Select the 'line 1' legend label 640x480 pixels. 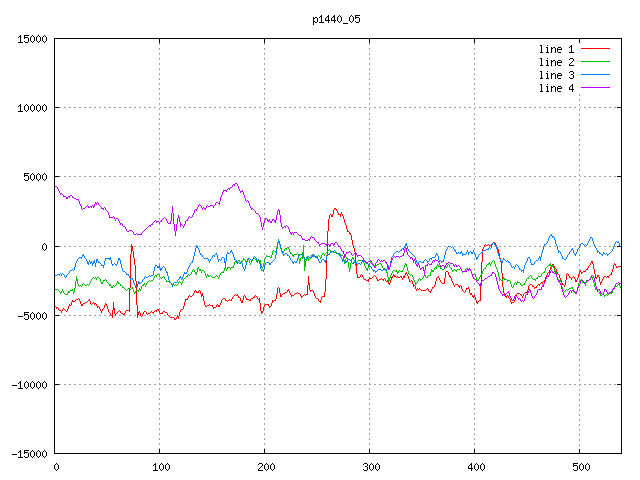click(x=556, y=49)
